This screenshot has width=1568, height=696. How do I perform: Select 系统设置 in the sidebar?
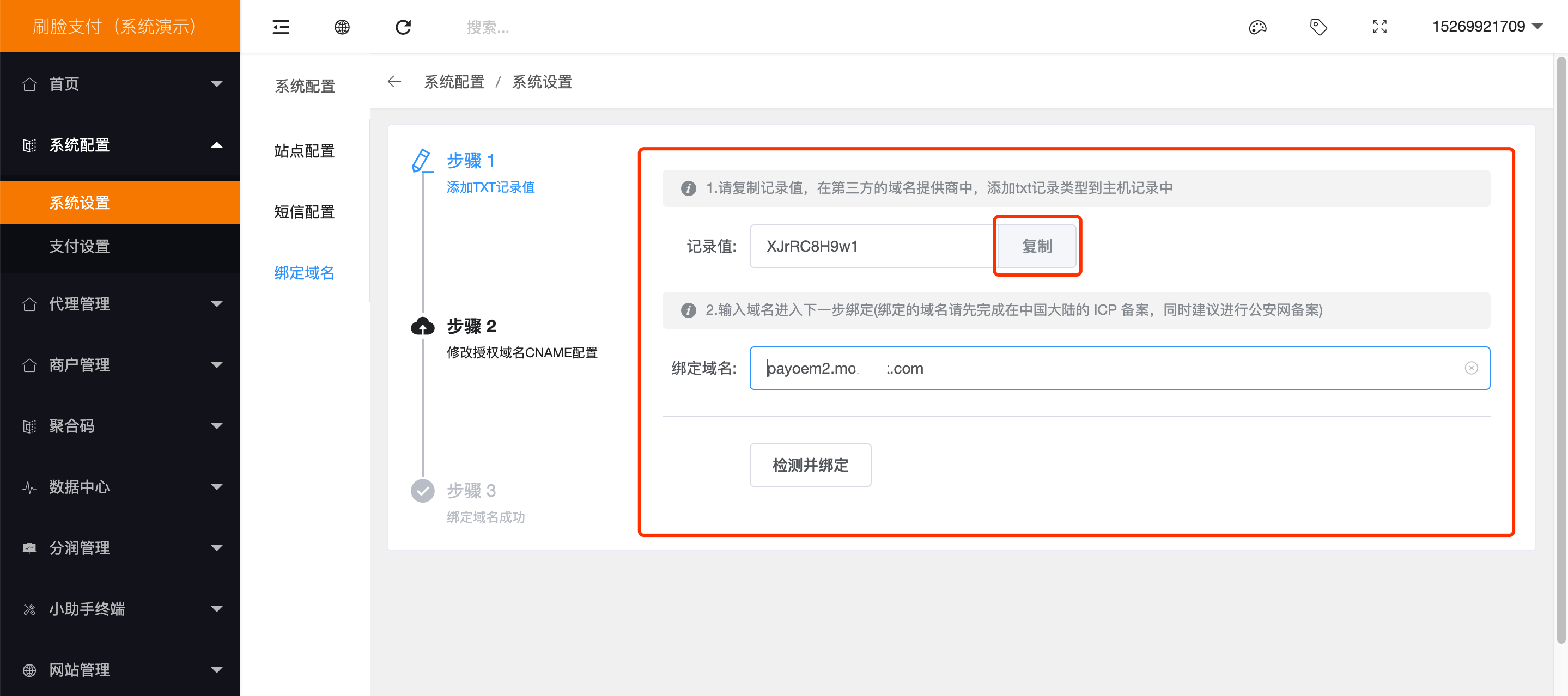tap(120, 203)
